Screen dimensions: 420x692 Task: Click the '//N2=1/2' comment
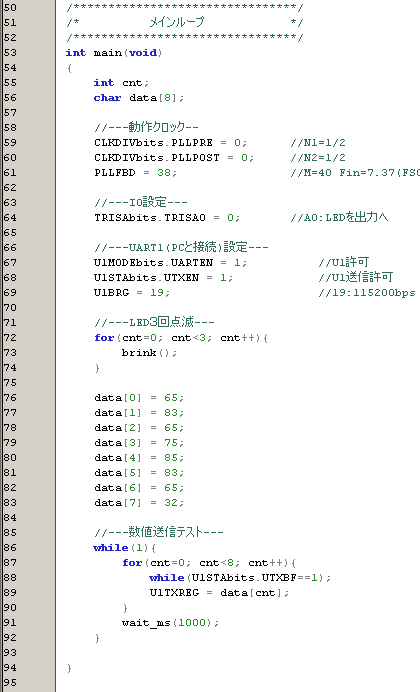pos(318,158)
